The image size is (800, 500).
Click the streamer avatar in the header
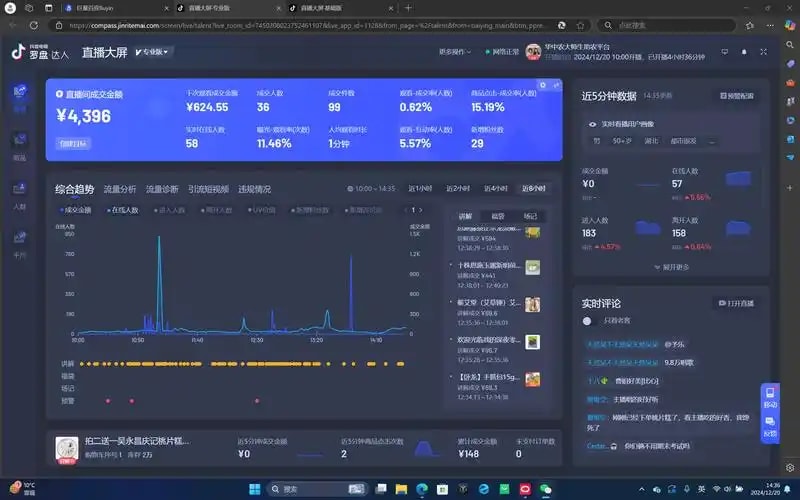tap(533, 52)
